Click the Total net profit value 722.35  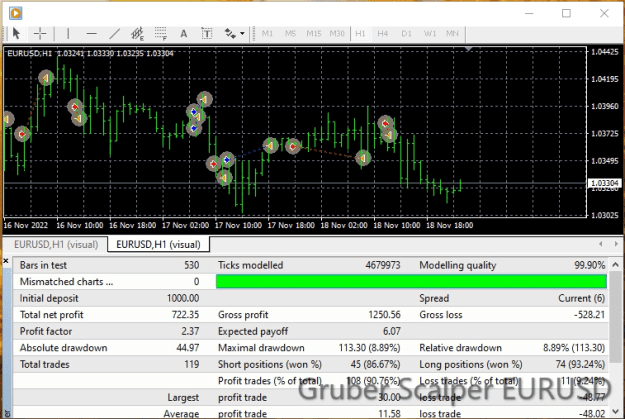point(185,315)
